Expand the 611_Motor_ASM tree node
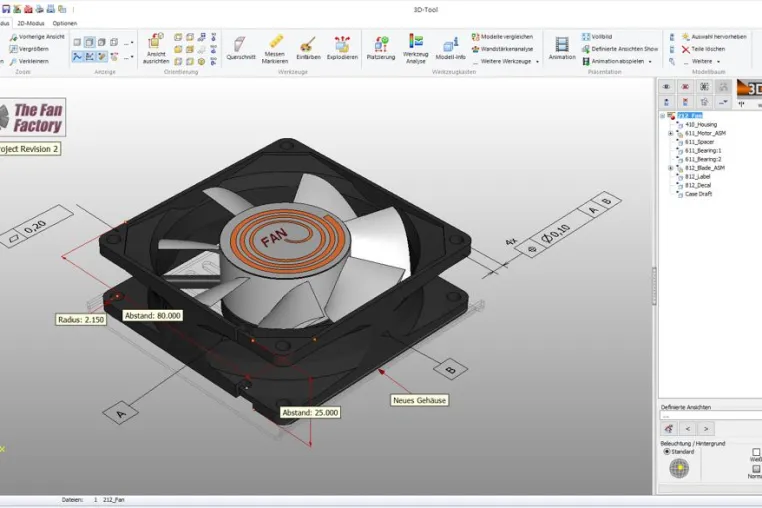Viewport: 762px width, 508px height. (x=671, y=133)
